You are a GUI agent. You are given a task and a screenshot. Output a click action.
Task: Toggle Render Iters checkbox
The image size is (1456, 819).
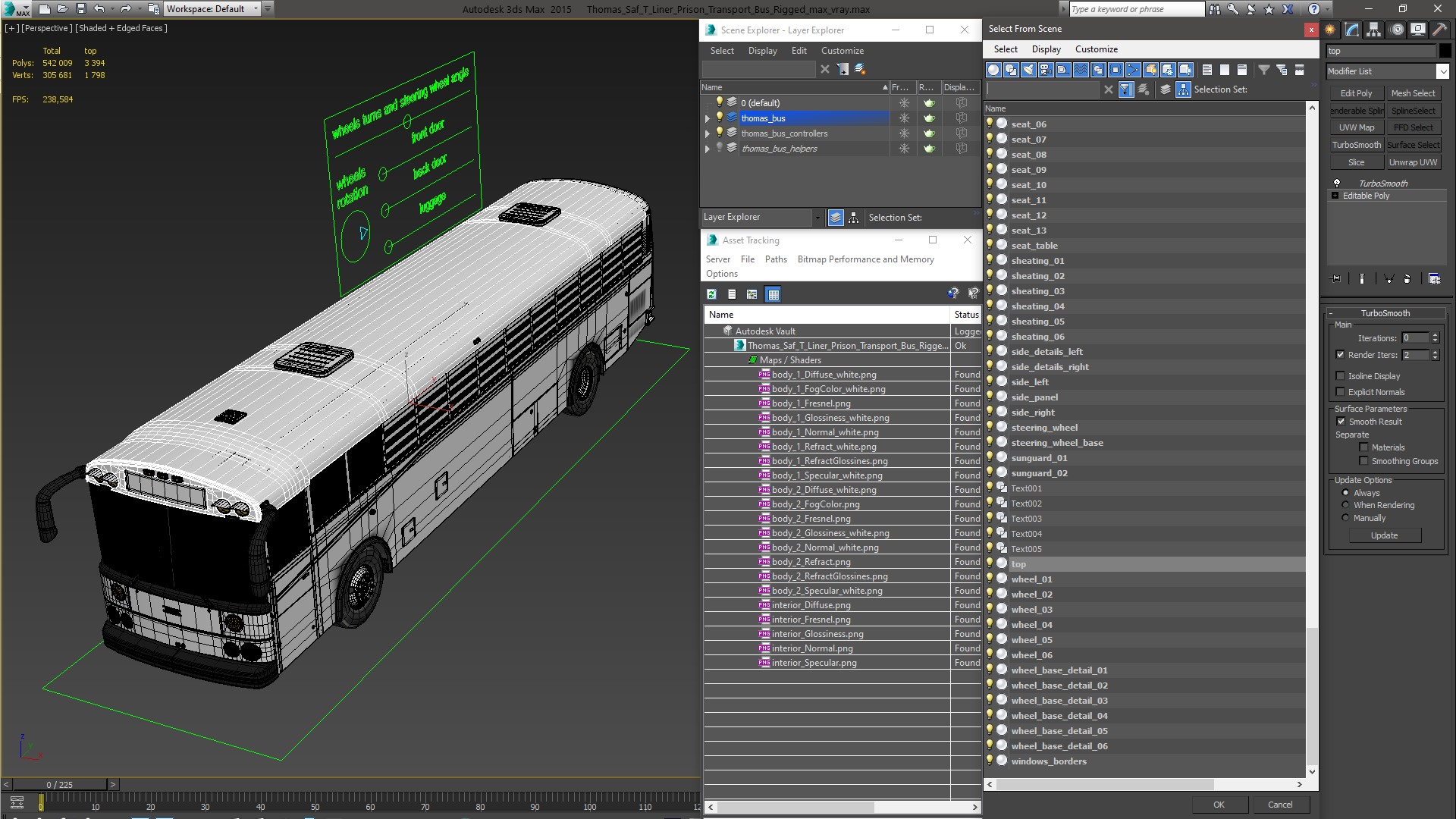pyautogui.click(x=1340, y=355)
